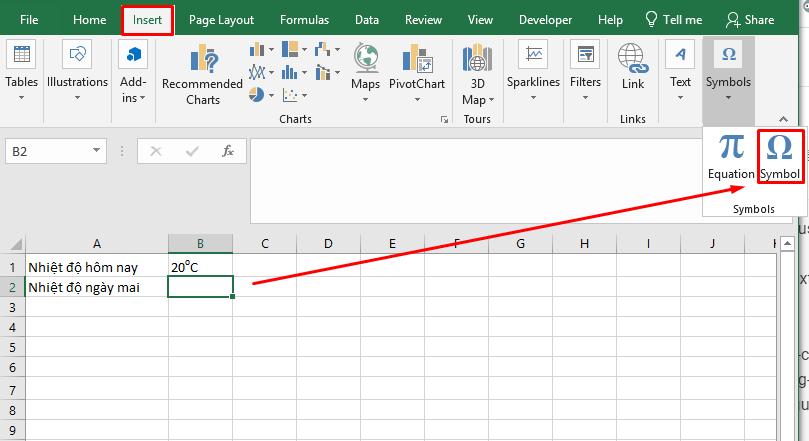Switch to the Data tab
Image resolution: width=809 pixels, height=441 pixels.
coord(367,20)
